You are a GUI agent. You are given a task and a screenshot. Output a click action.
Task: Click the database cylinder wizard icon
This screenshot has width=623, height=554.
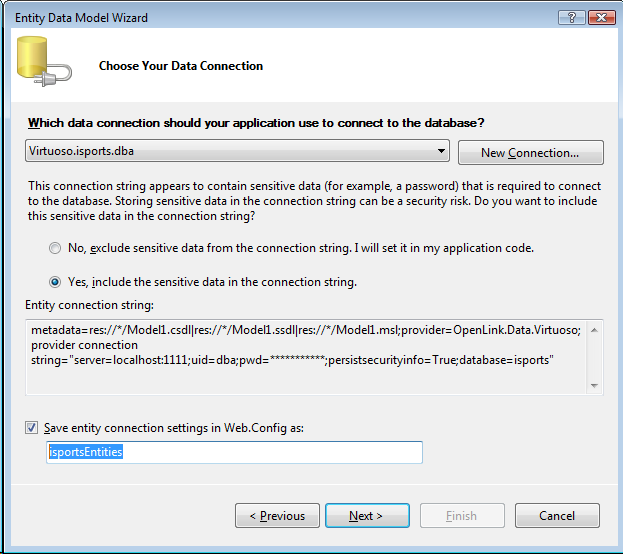pos(39,67)
